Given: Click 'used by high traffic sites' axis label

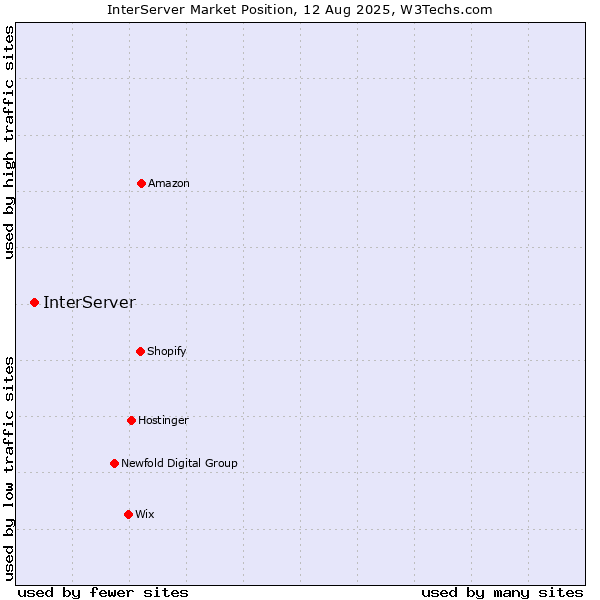Looking at the screenshot, I should [x=9, y=142].
